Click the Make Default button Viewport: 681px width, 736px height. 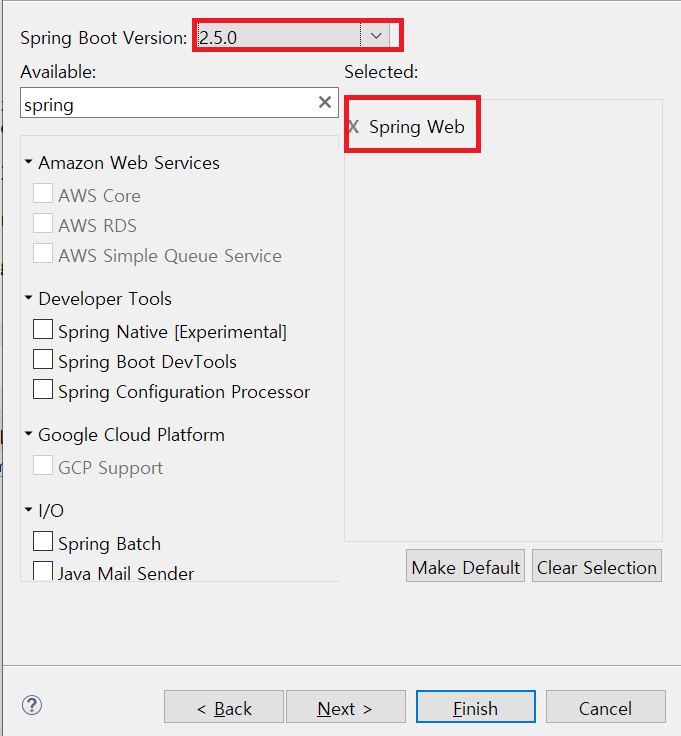click(465, 566)
